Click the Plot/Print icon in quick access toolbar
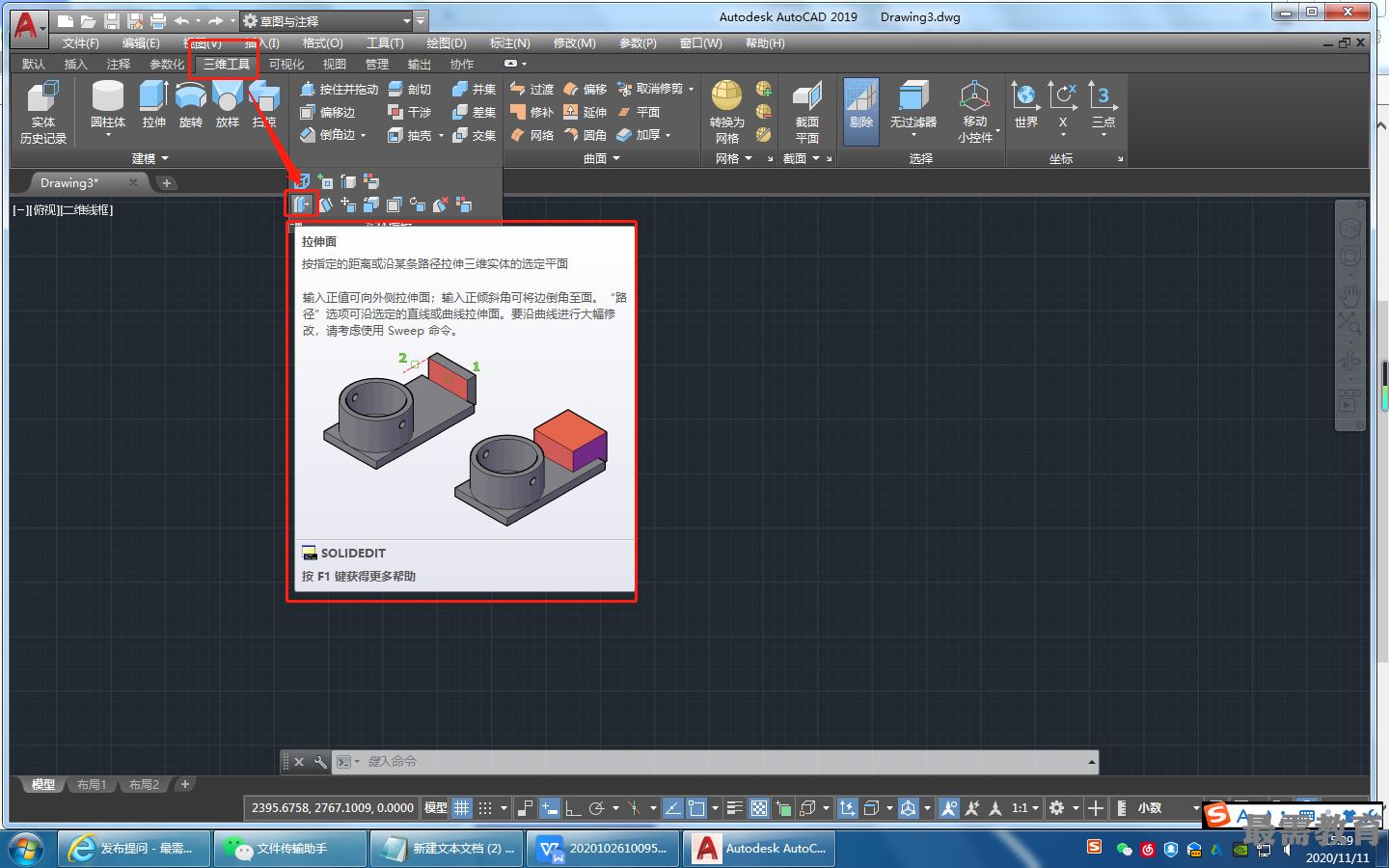Image resolution: width=1389 pixels, height=868 pixels. point(158,21)
